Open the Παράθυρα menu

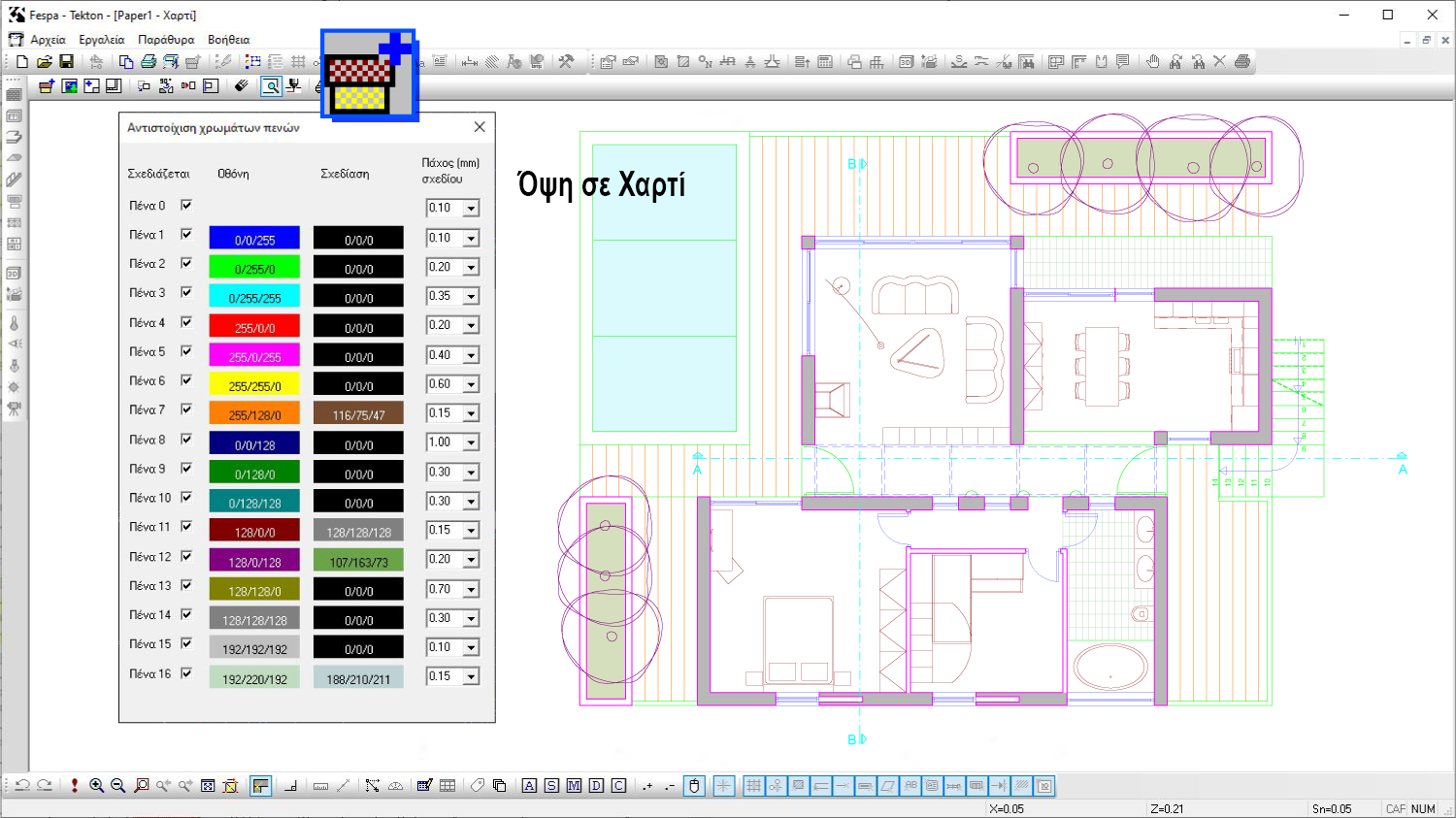166,40
